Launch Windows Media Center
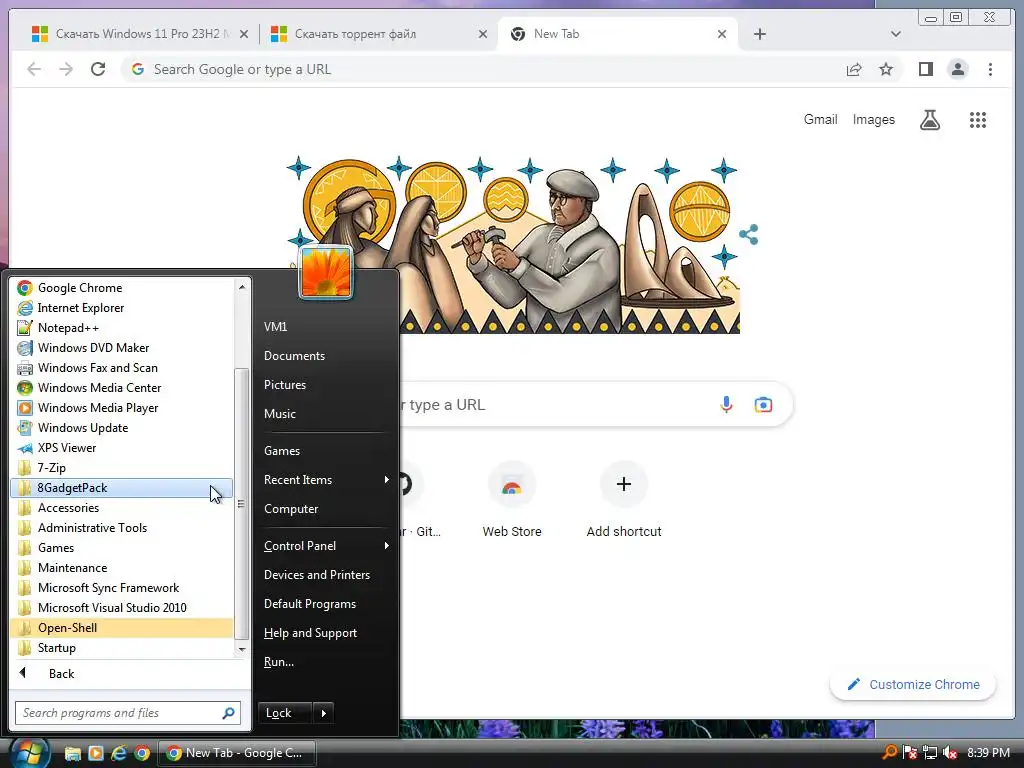 (x=121, y=388)
